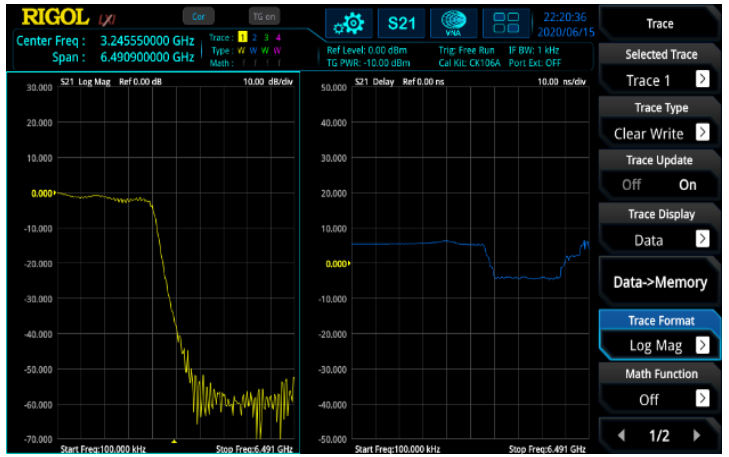The width and height of the screenshot is (729, 457).
Task: Edit the Span value 6.490900000 GHz
Action: 147,57
